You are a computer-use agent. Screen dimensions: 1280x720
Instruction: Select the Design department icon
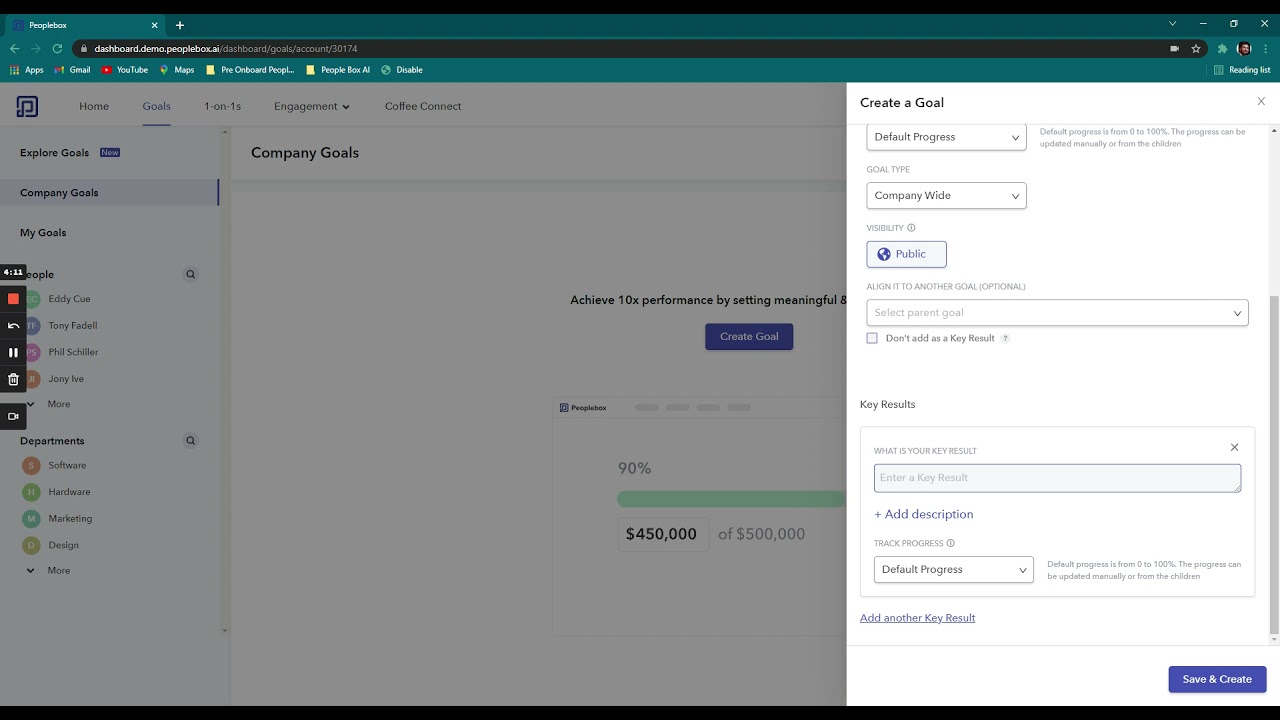coord(31,545)
